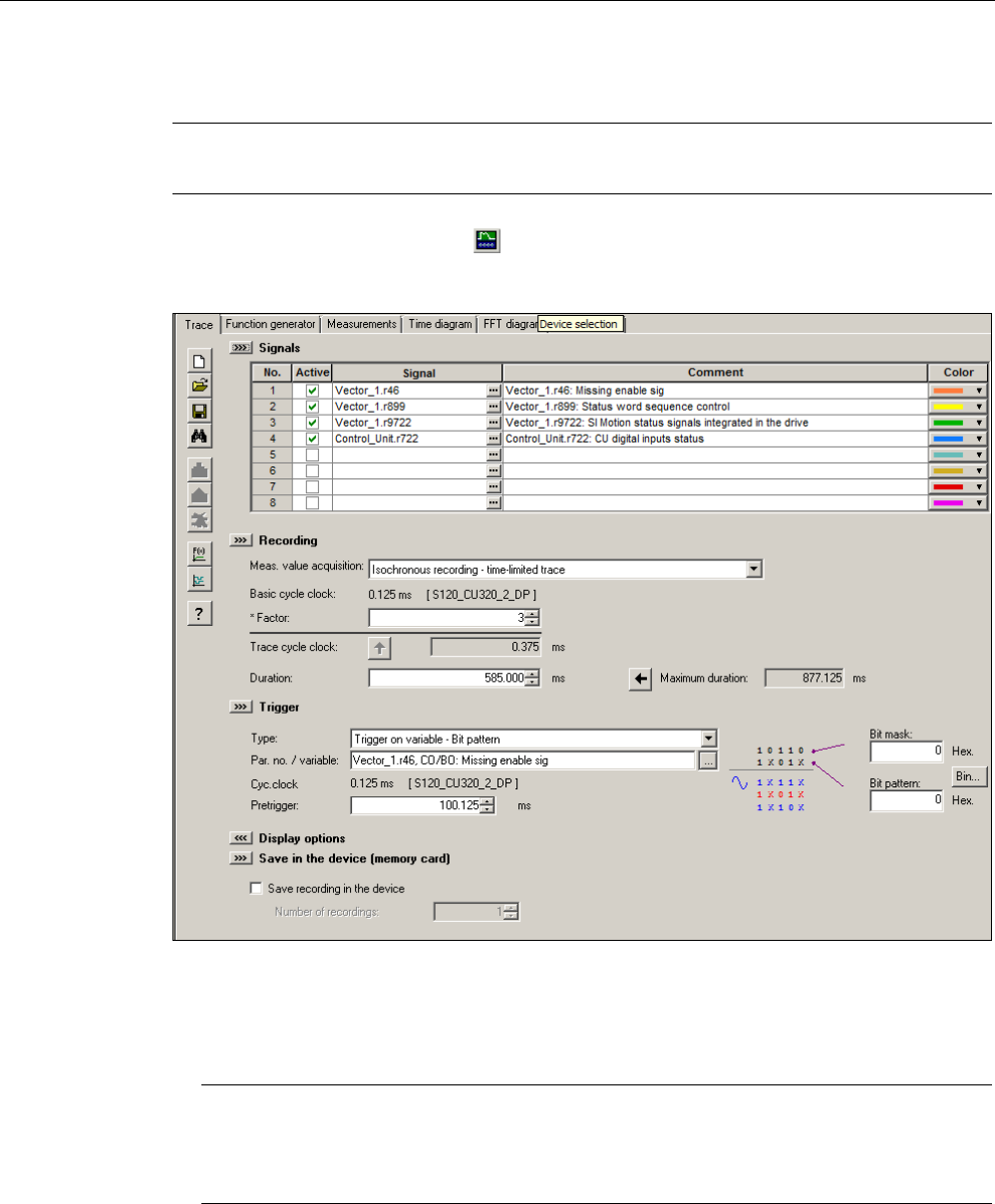Click the Par. no. / variable field
This screenshot has height=1204, width=995.
point(522,760)
